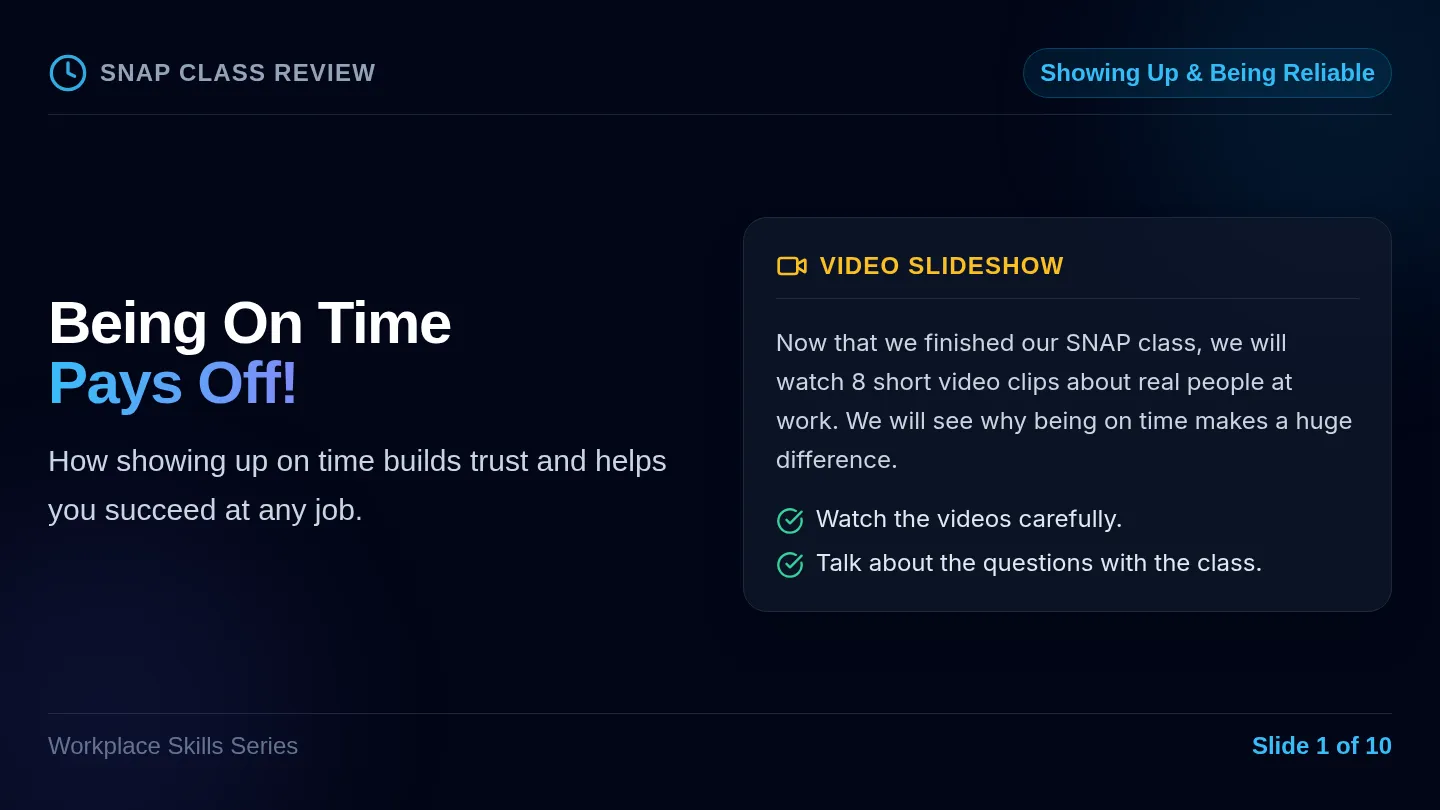Click the subtitle about showing up on time

358,485
